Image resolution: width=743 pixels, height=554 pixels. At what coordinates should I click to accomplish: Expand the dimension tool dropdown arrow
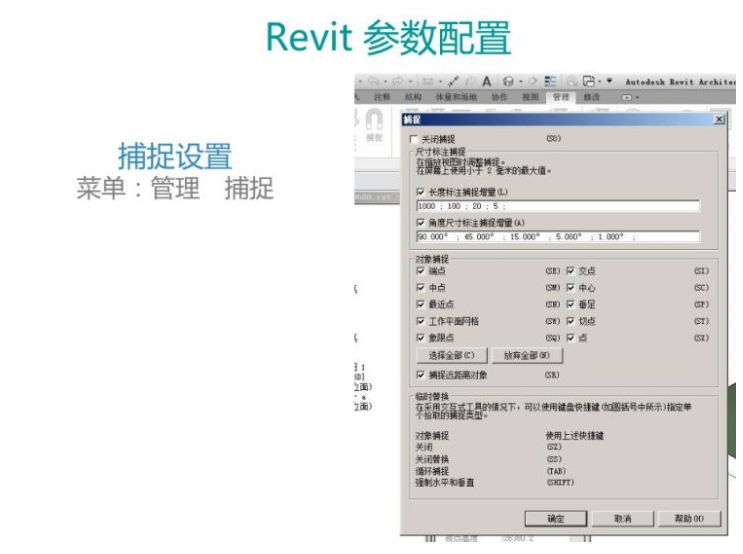[x=440, y=82]
